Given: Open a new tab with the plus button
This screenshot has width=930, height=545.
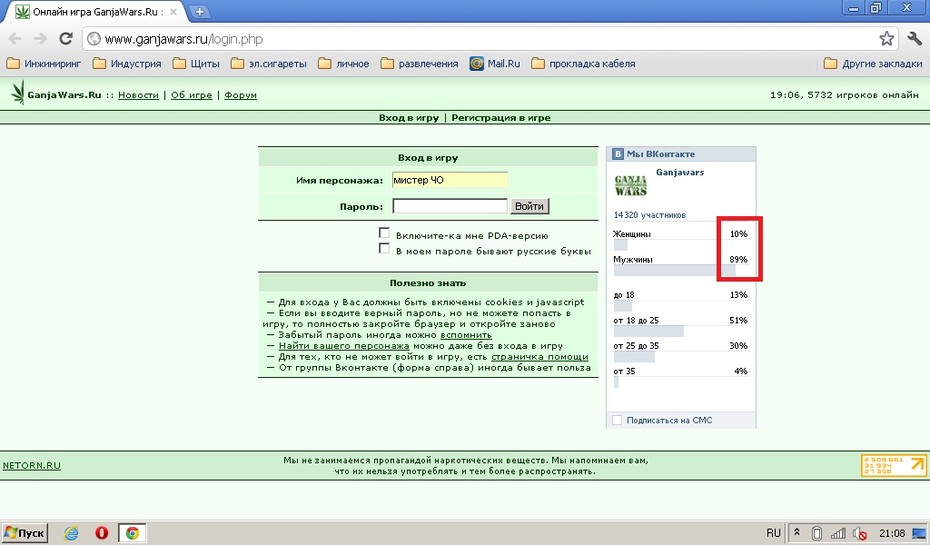Looking at the screenshot, I should point(200,11).
